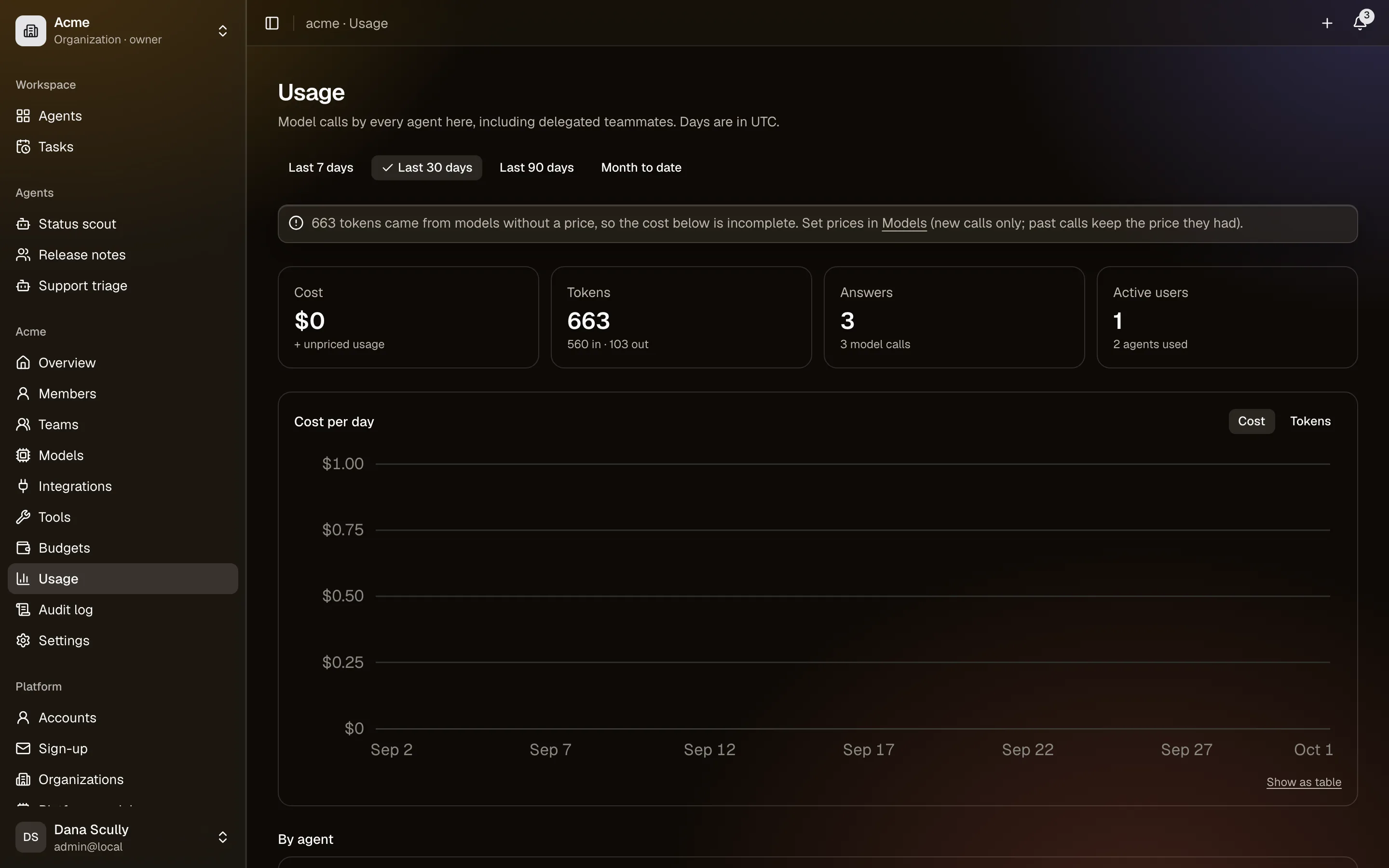Click the Show as table link

click(x=1304, y=783)
